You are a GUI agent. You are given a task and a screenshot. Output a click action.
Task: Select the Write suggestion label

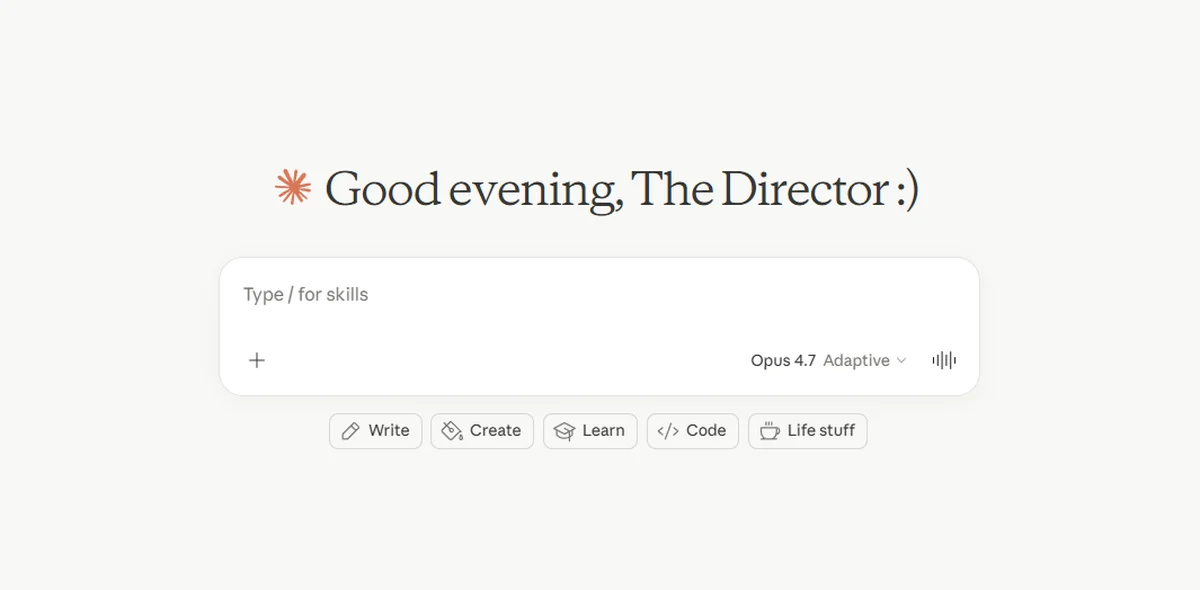[x=389, y=431]
